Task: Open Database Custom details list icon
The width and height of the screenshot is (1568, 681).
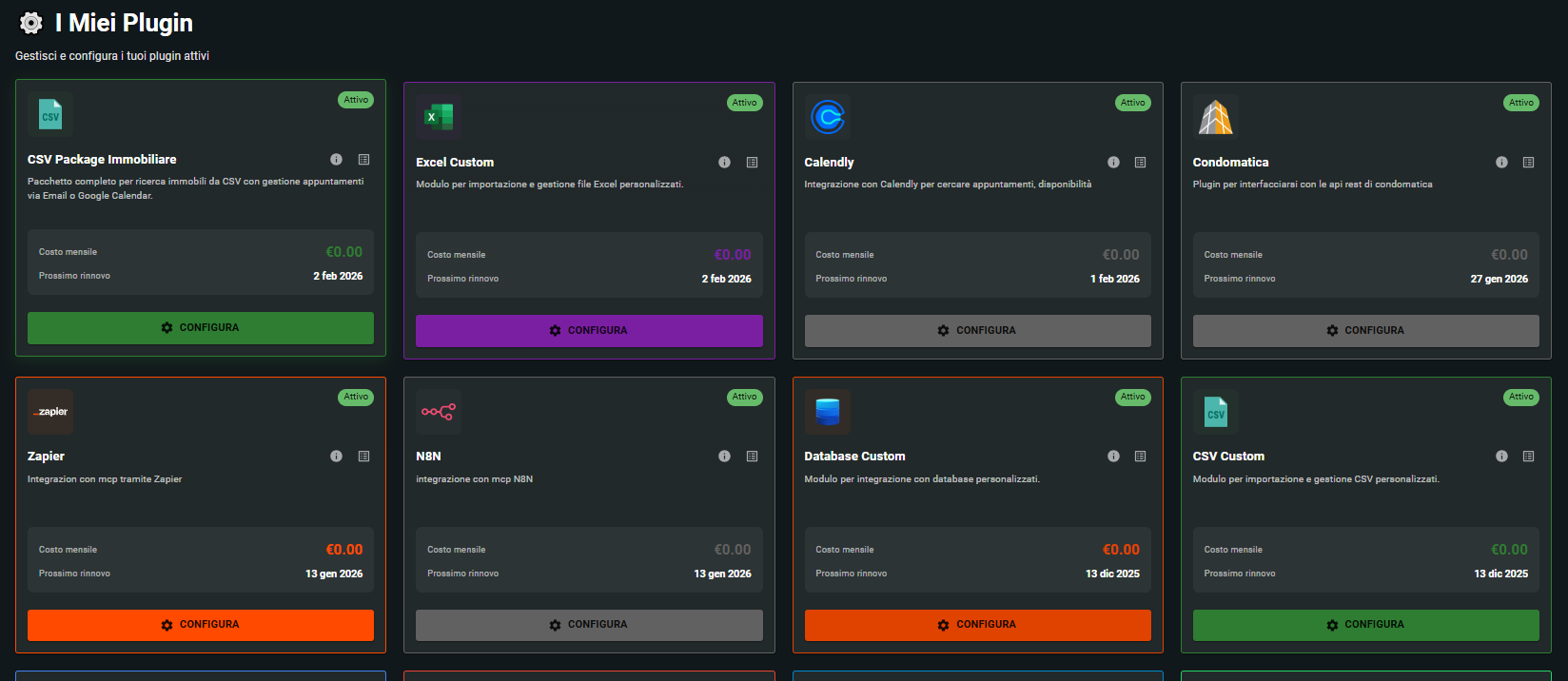Action: coord(1140,457)
